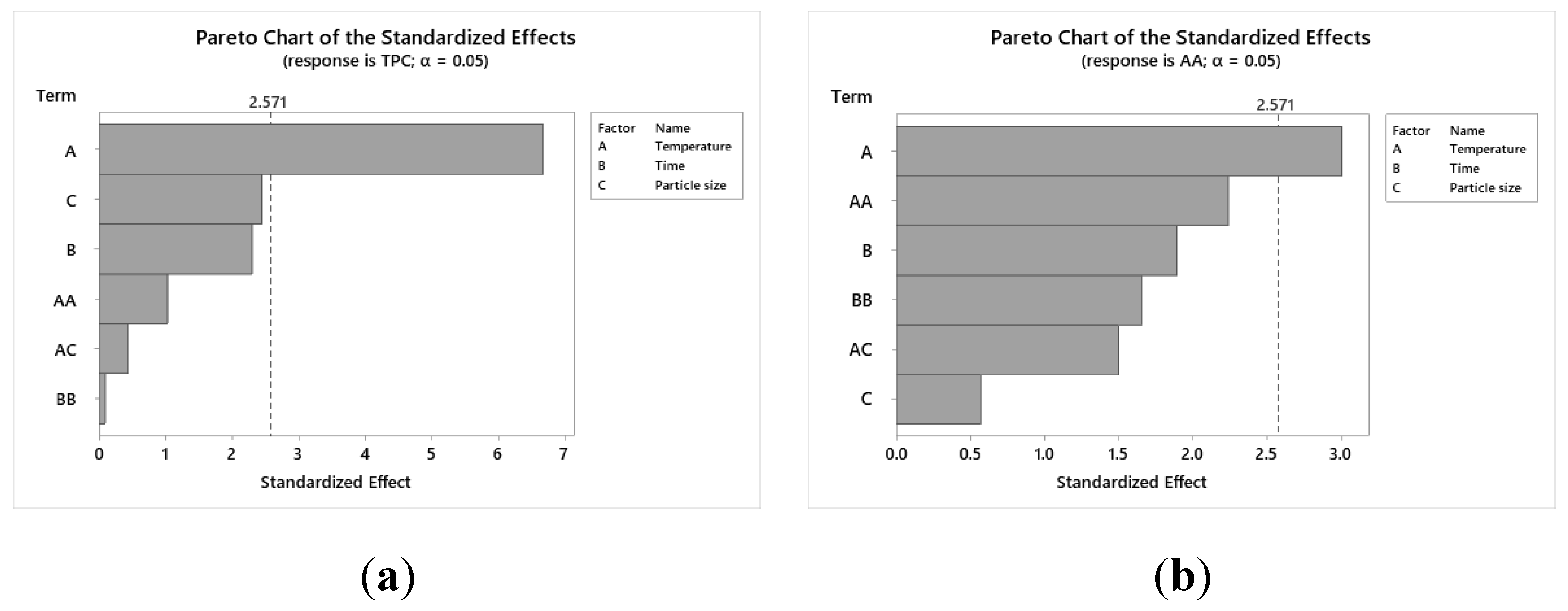Viewport: 1568px width, 611px height.
Task: Click the AA bar in the TPC chart
Action: point(133,300)
